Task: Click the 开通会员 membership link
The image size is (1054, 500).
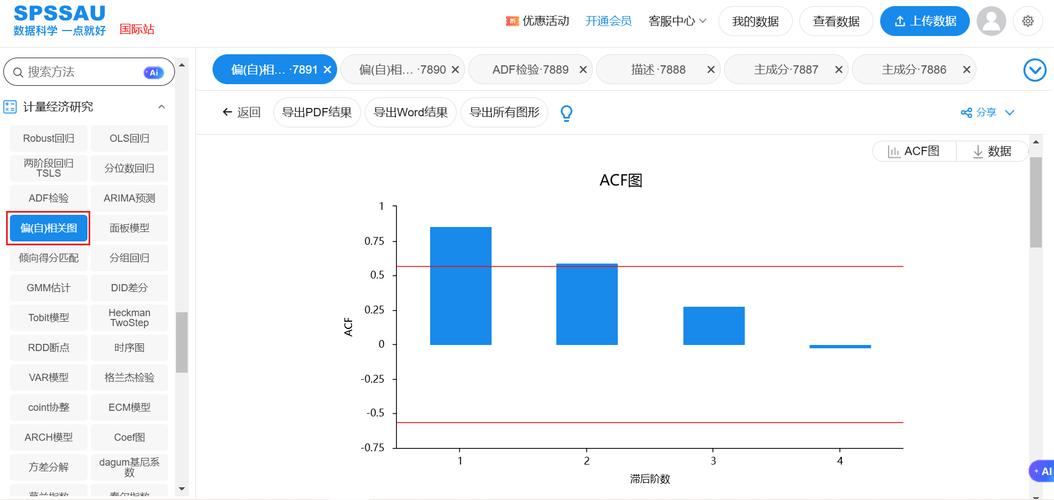Action: tap(608, 21)
